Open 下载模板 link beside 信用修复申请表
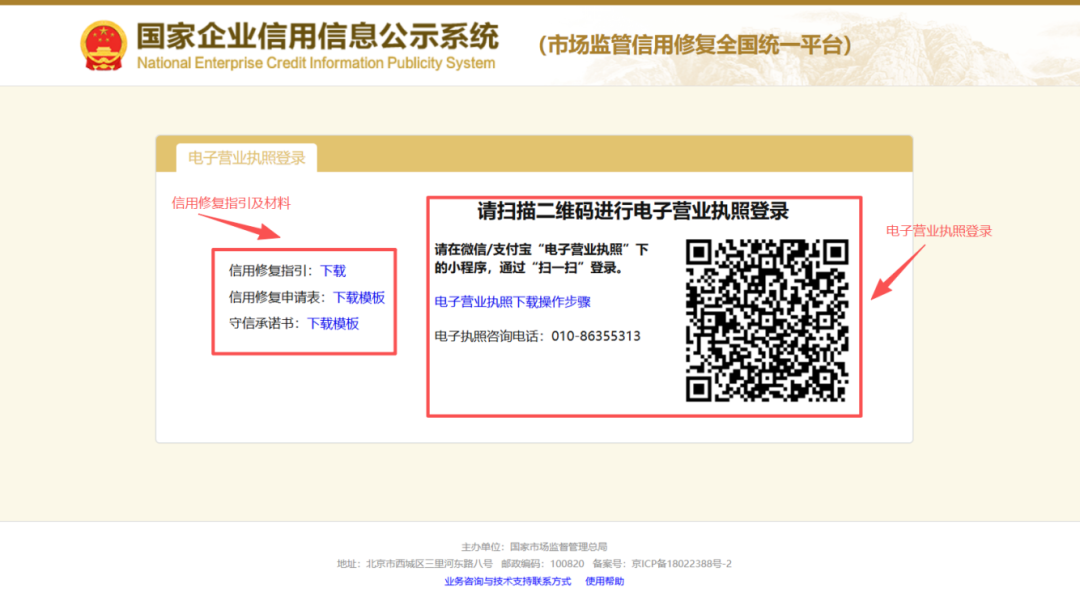The image size is (1080, 597). [x=359, y=297]
